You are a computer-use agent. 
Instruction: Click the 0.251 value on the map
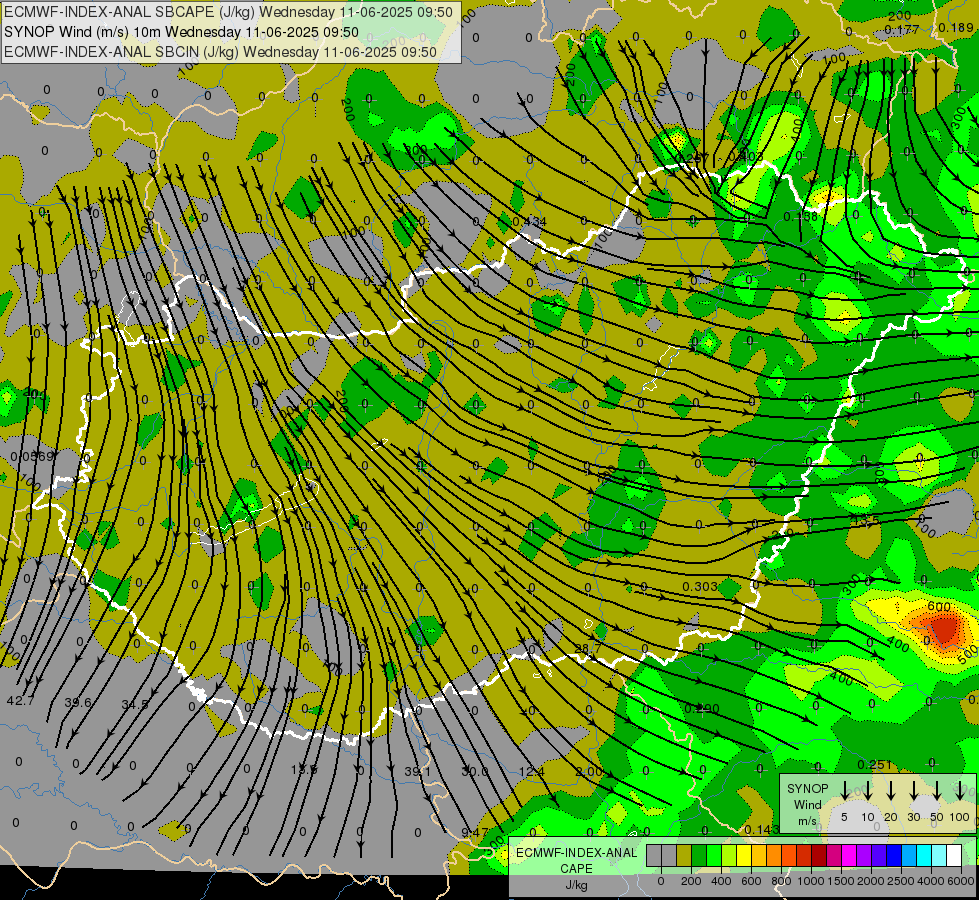click(875, 765)
